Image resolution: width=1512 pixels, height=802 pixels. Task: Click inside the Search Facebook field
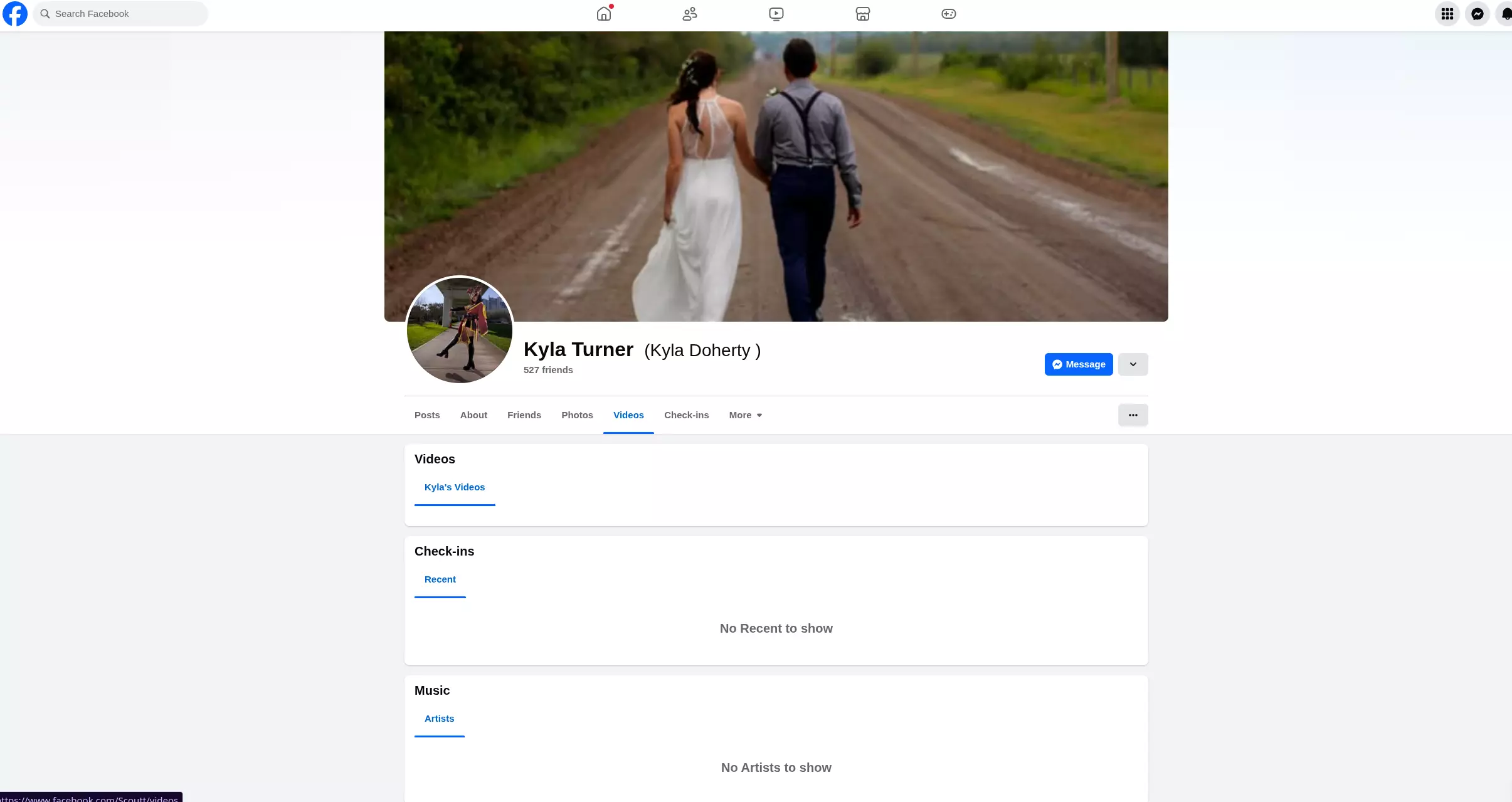pos(120,14)
